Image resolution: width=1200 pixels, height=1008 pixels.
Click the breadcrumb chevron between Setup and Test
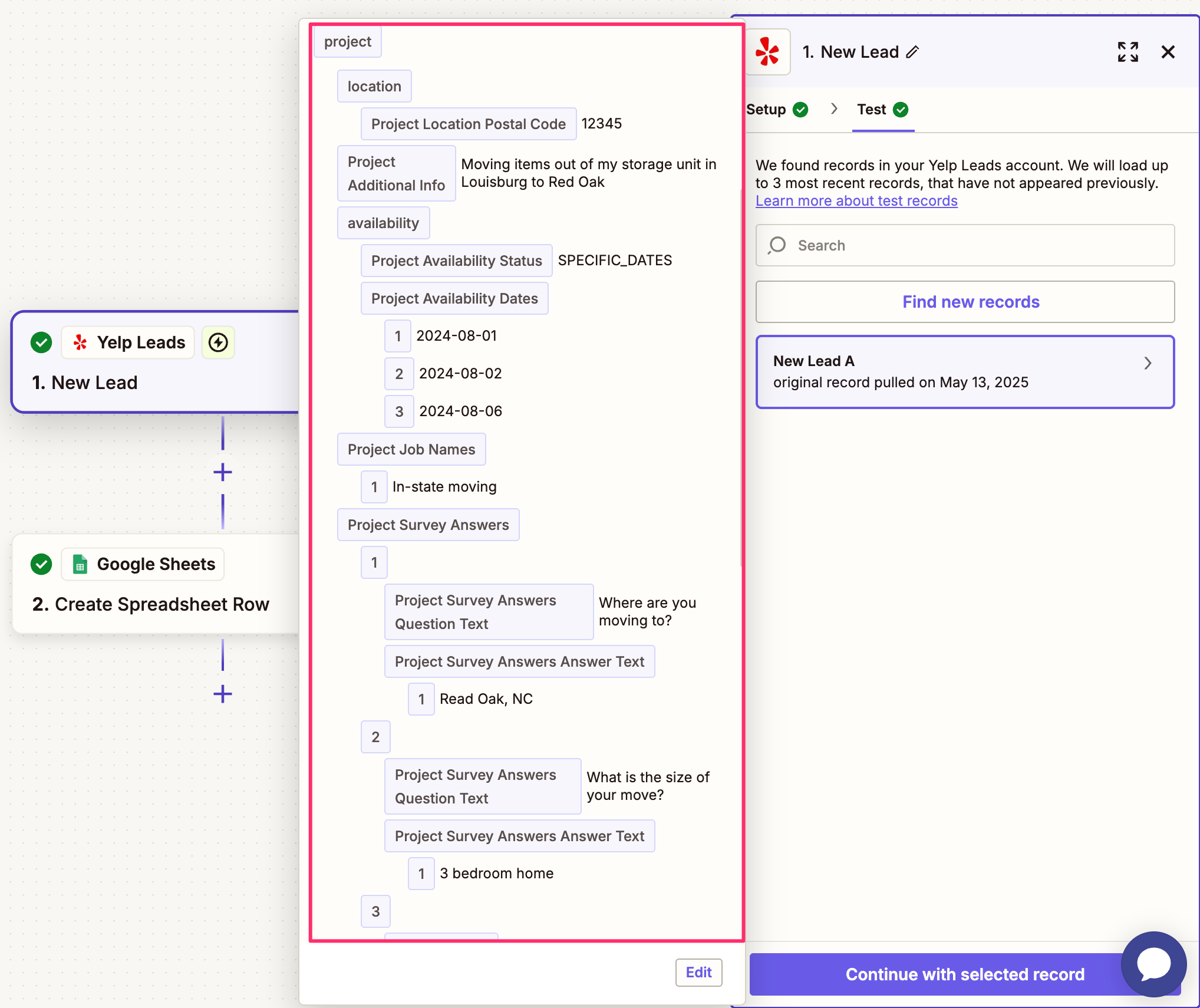tap(834, 109)
